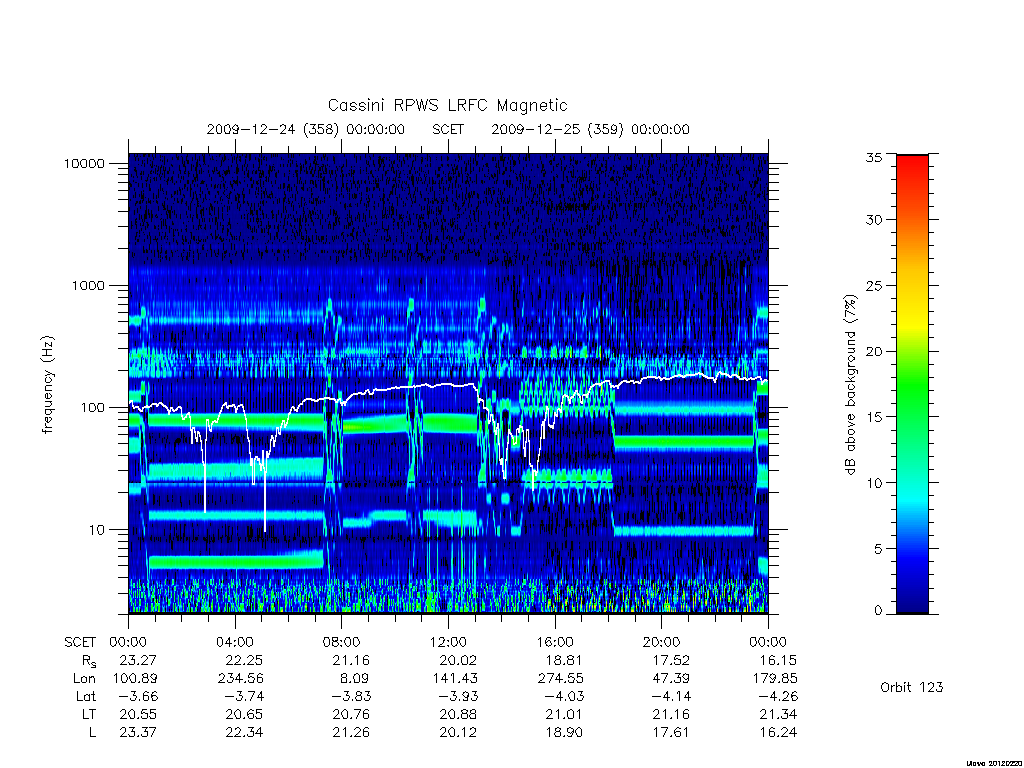Click the 04:00 SCET time label
Viewport: 1024px width, 768px height.
coord(235,642)
